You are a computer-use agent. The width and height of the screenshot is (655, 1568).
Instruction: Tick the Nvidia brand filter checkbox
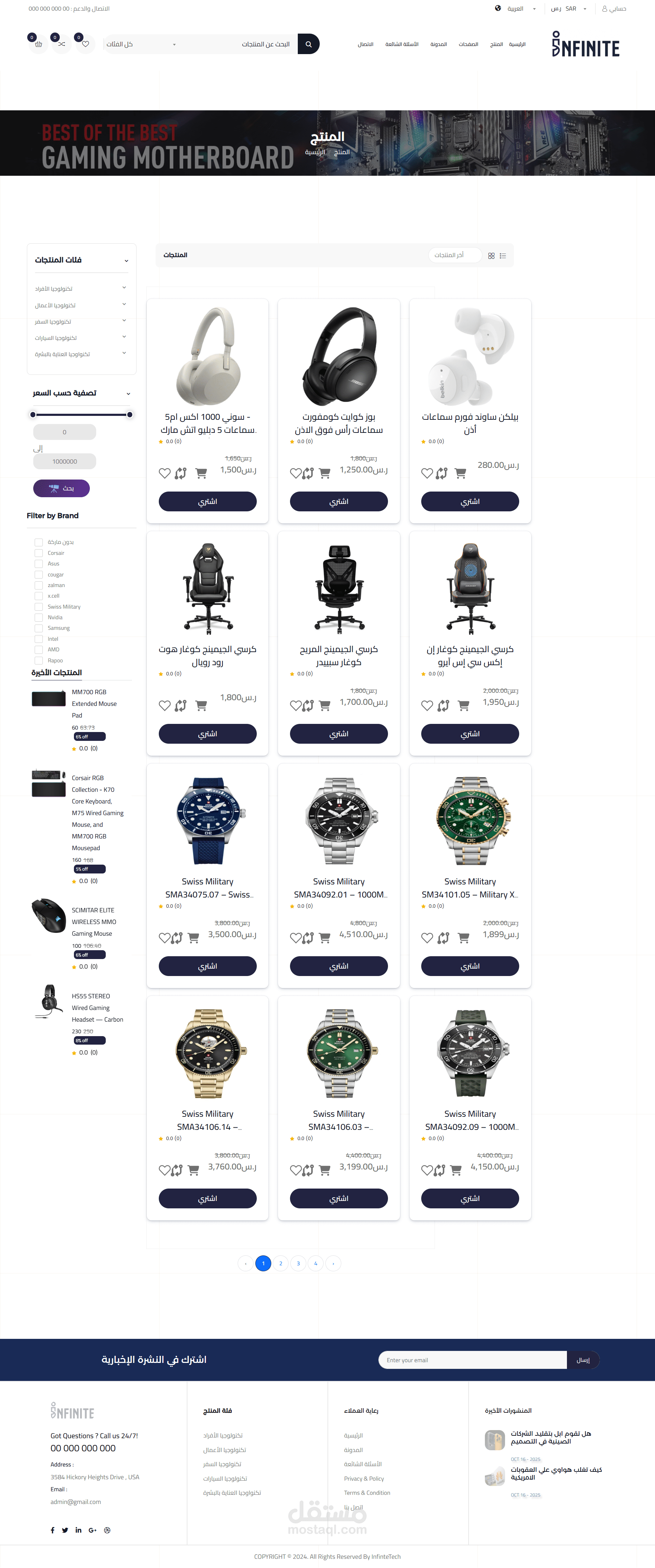point(38,617)
